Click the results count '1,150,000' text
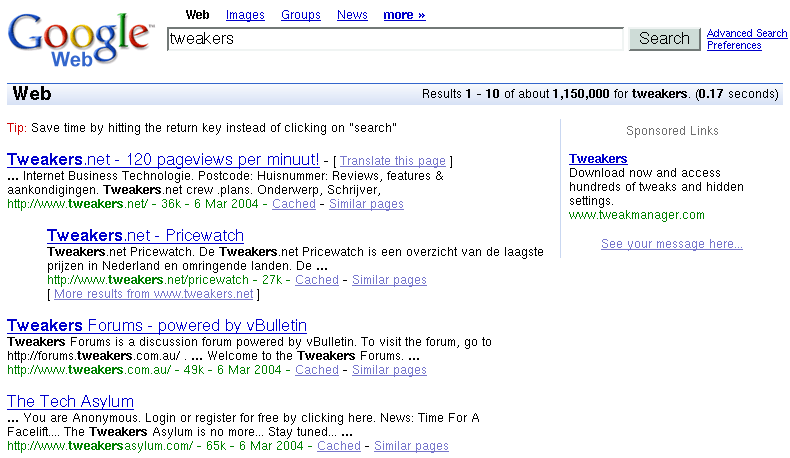 580,94
